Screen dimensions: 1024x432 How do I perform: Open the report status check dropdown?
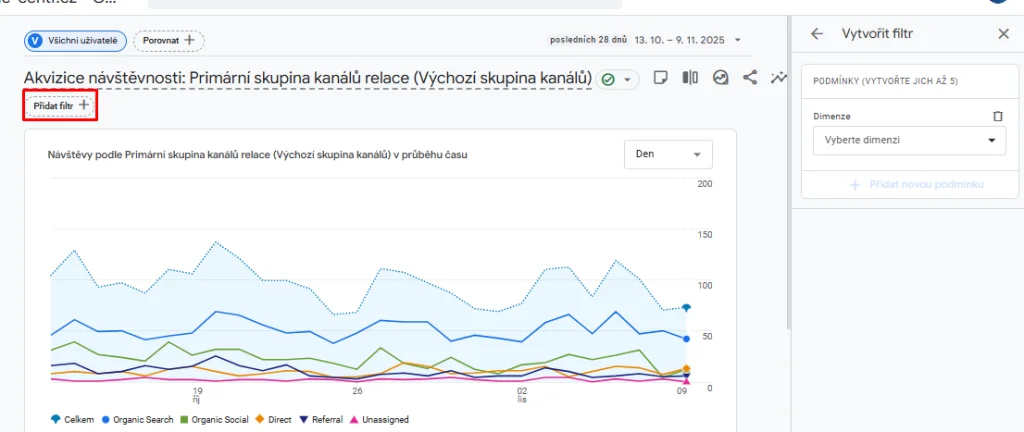(617, 79)
